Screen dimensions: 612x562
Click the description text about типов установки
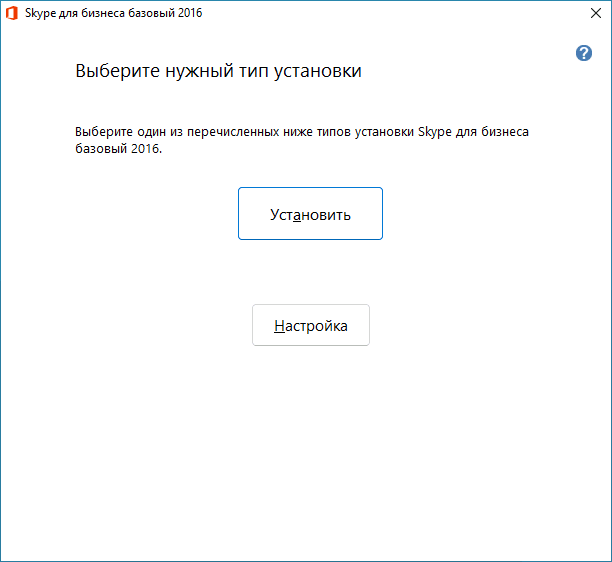point(302,140)
